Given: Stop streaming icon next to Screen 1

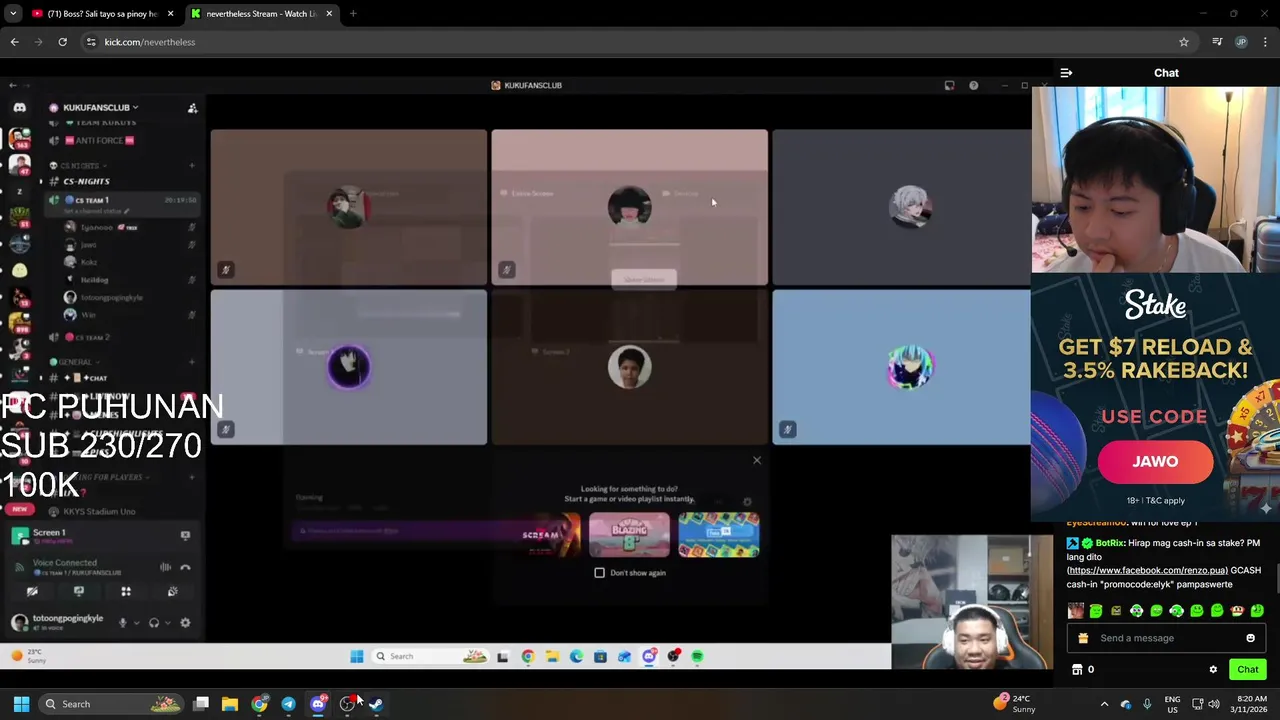Looking at the screenshot, I should click(185, 536).
